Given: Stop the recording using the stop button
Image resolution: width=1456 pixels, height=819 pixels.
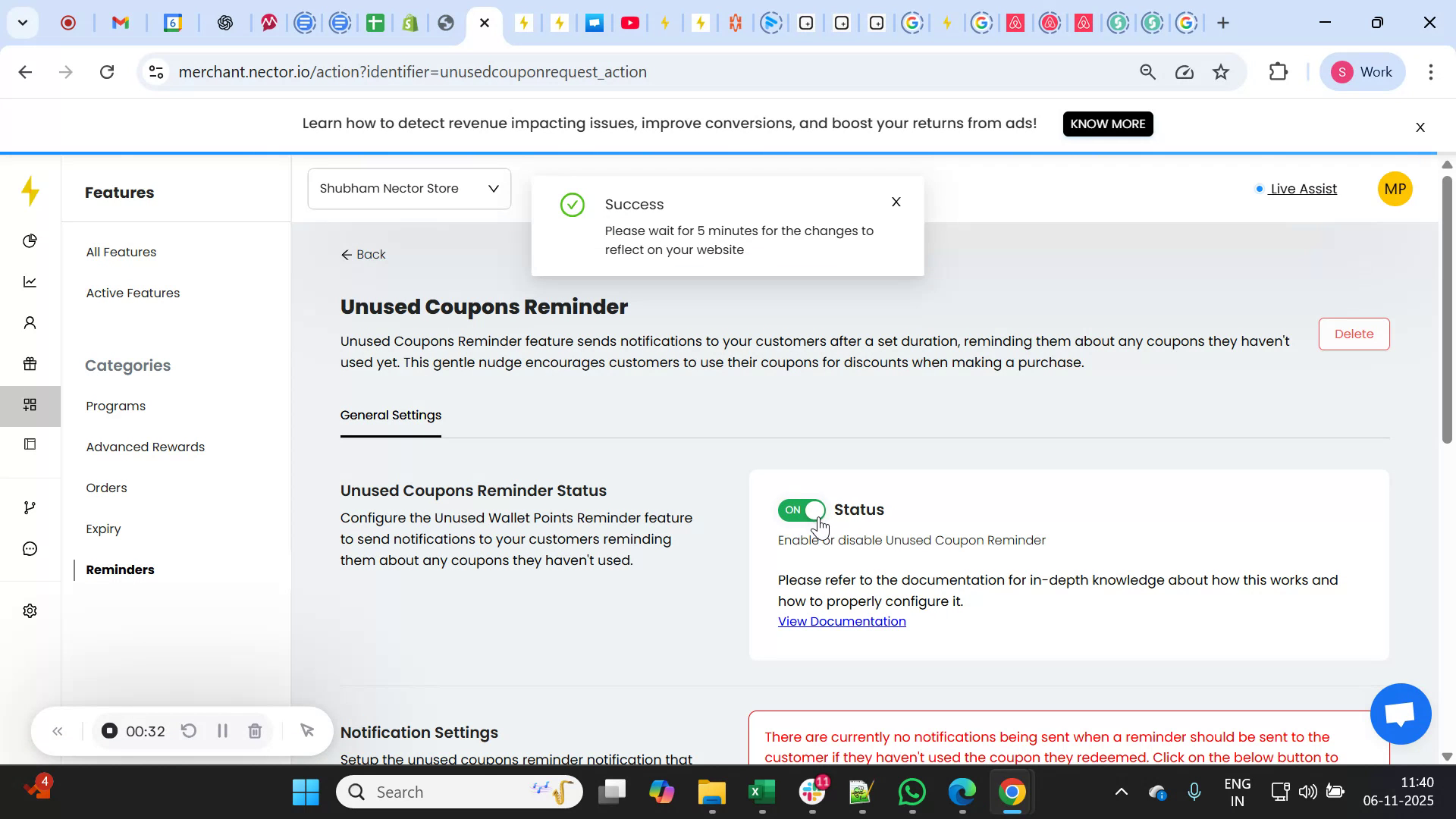Looking at the screenshot, I should [109, 731].
